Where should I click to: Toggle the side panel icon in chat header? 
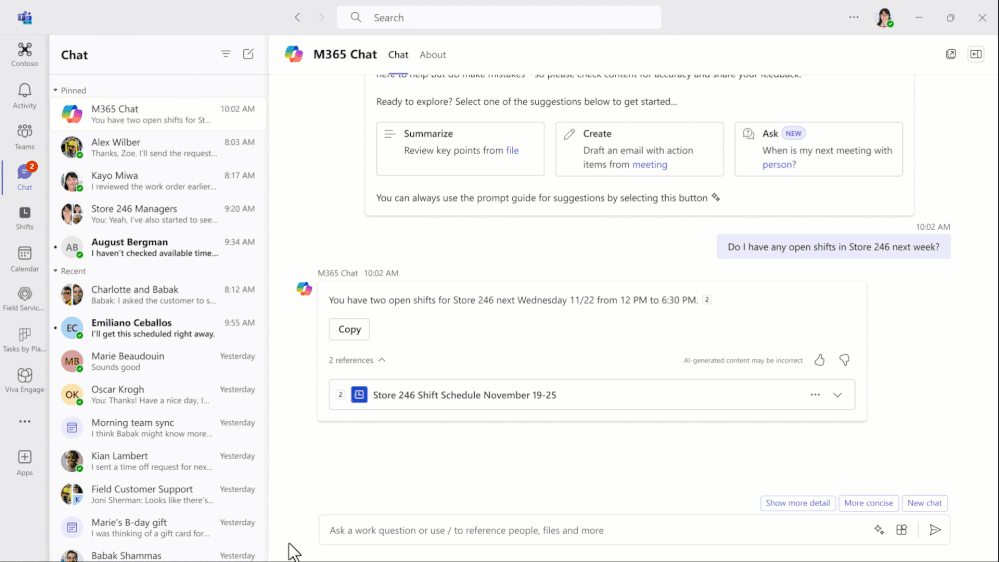975,54
